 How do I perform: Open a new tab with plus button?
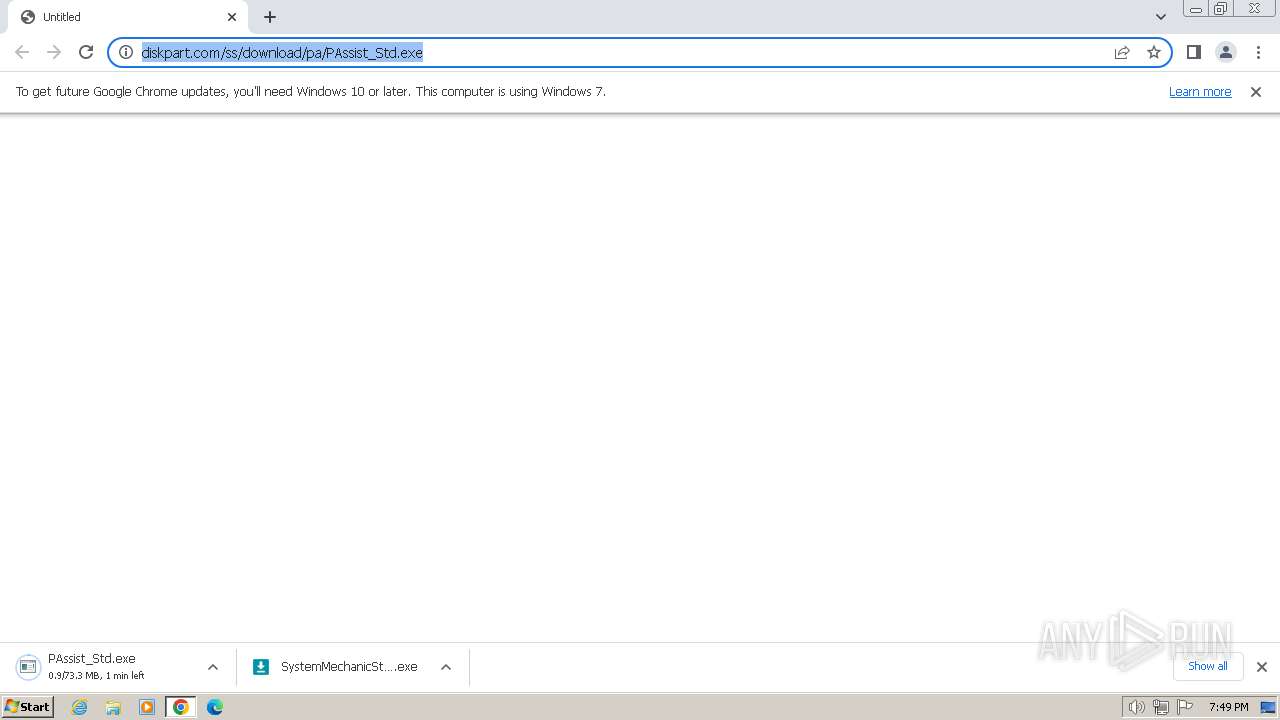point(270,17)
